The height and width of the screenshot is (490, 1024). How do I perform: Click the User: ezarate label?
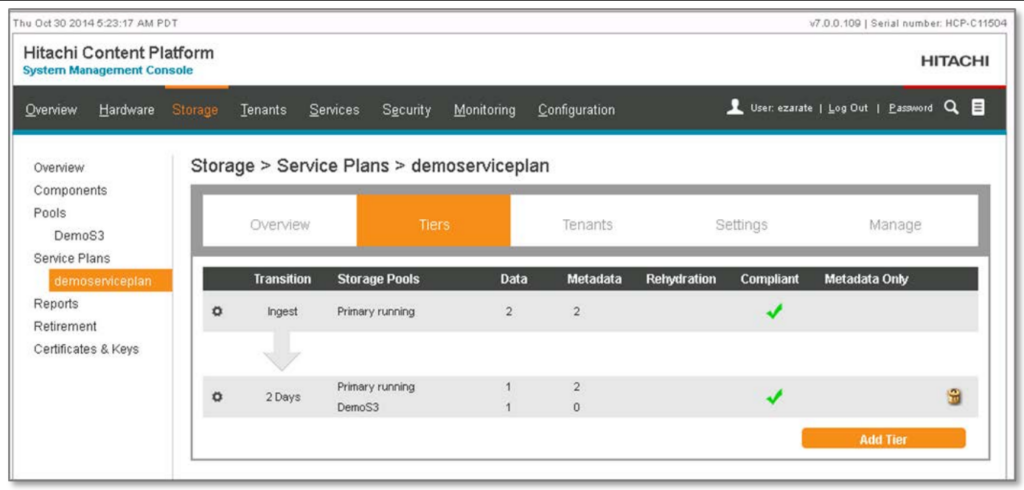[x=784, y=108]
